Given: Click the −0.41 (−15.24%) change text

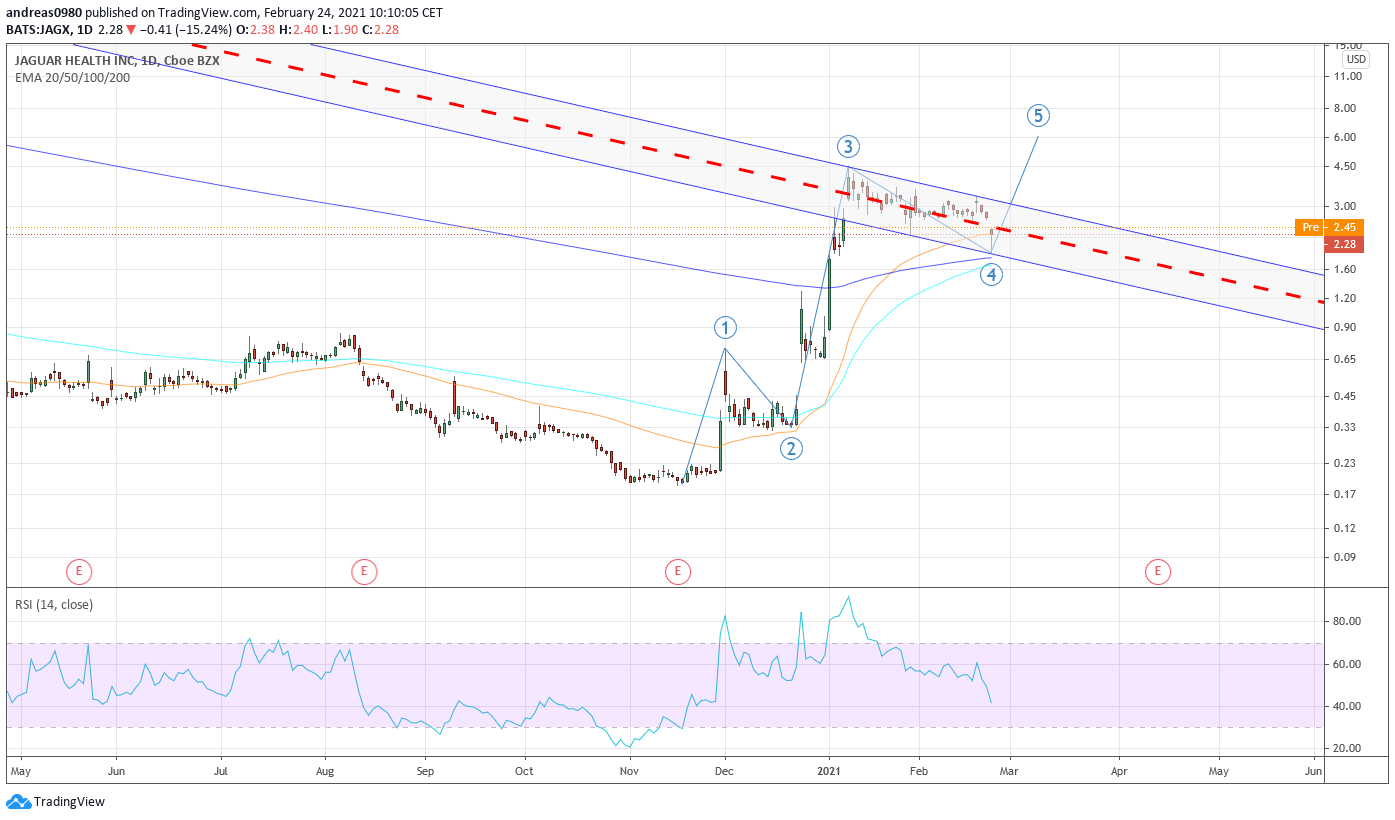Looking at the screenshot, I should point(187,29).
